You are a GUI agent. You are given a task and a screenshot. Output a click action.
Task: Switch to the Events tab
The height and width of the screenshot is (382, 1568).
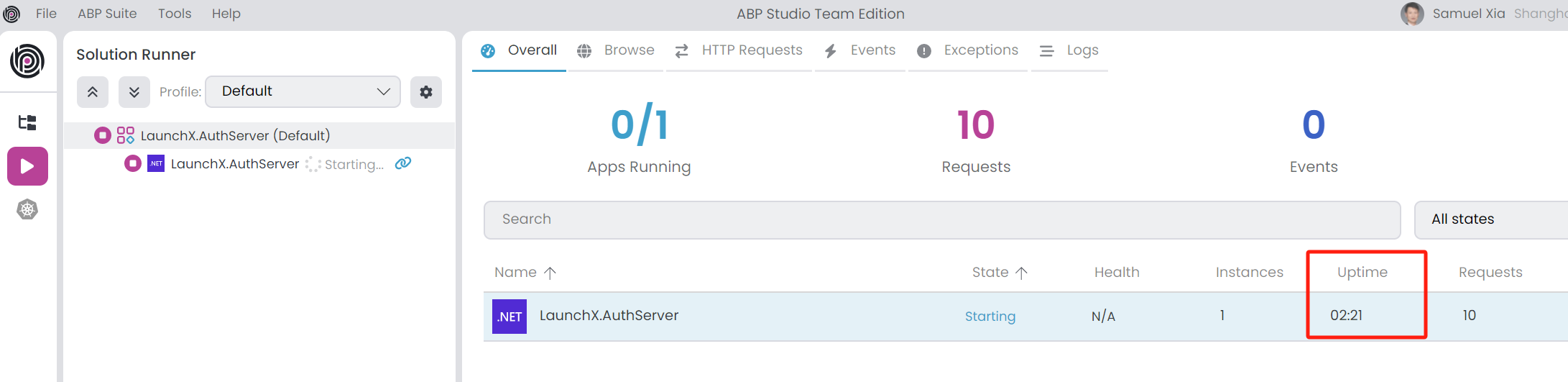click(x=860, y=50)
